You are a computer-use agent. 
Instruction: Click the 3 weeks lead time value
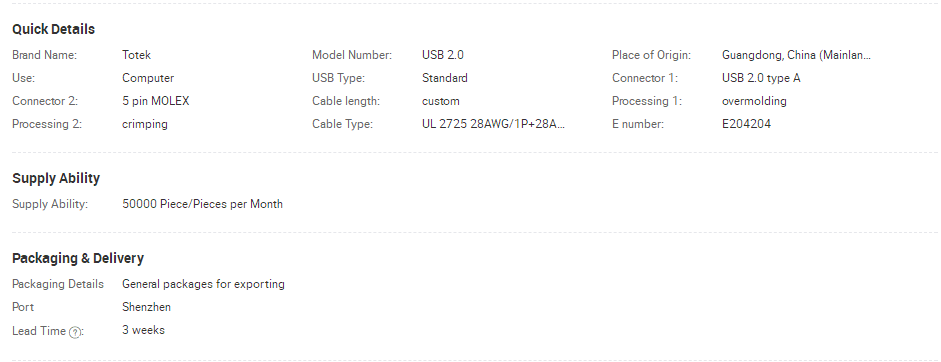[143, 330]
